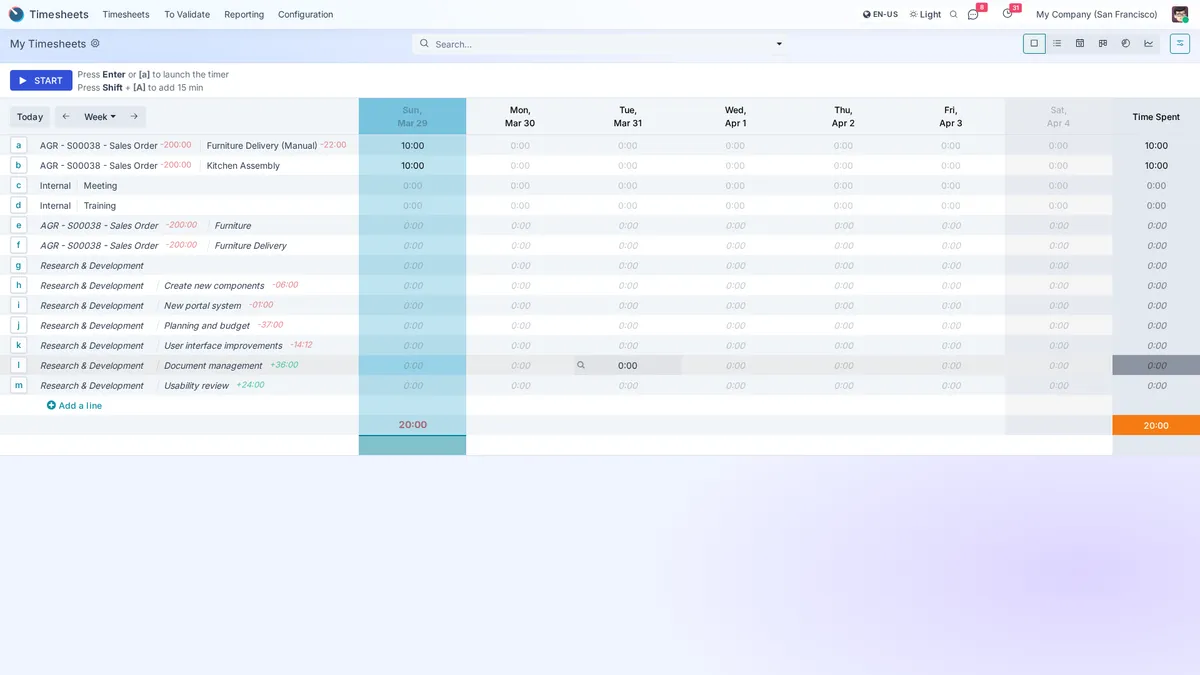Open the pie chart view
1200x675 pixels.
(x=1126, y=43)
